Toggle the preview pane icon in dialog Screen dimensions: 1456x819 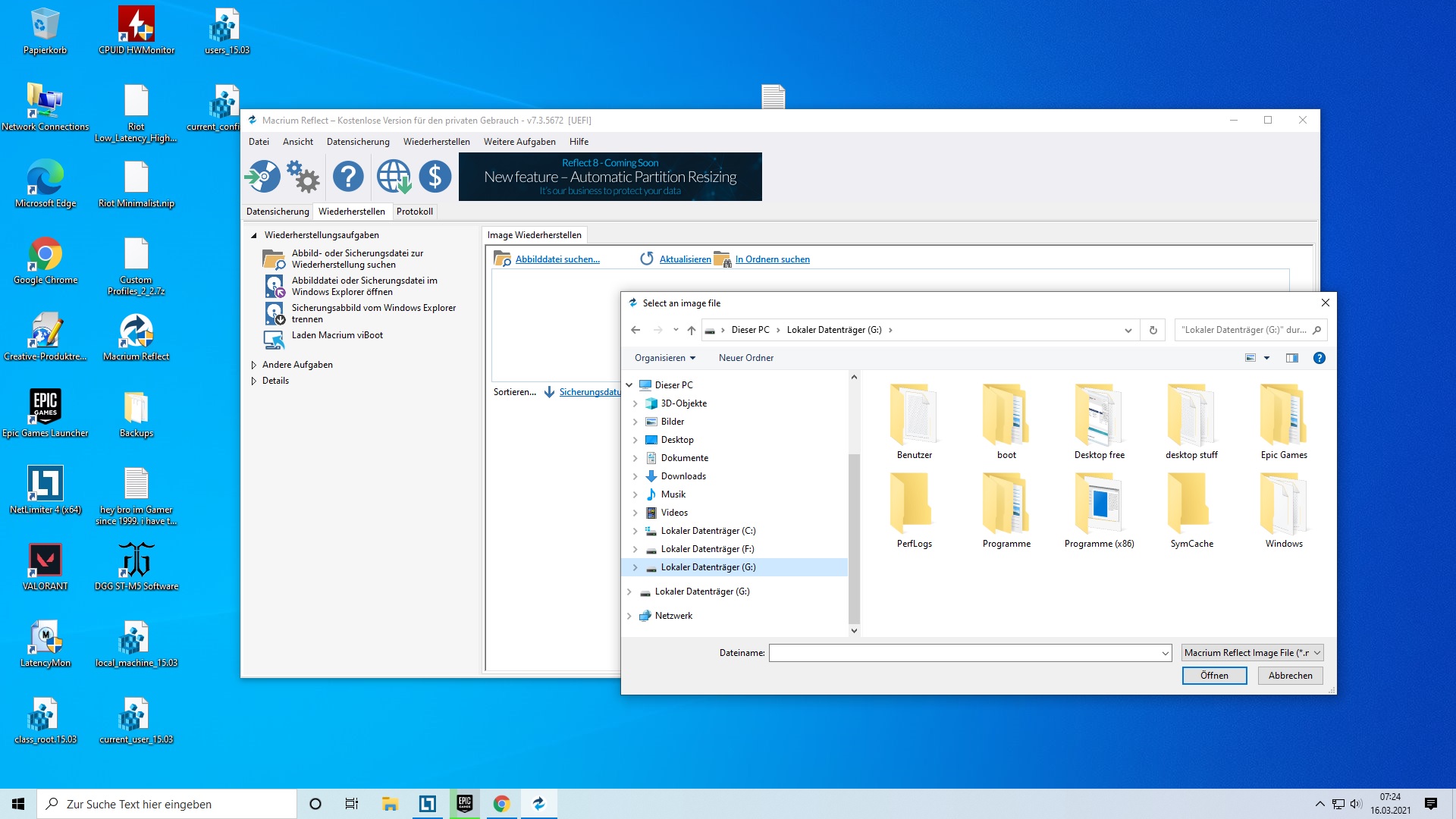pos(1292,358)
